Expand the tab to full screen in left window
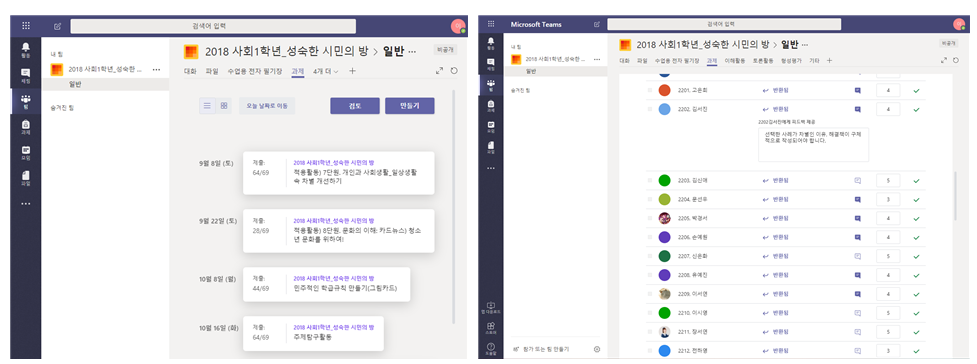Image resolution: width=977 pixels, height=364 pixels. 439,71
